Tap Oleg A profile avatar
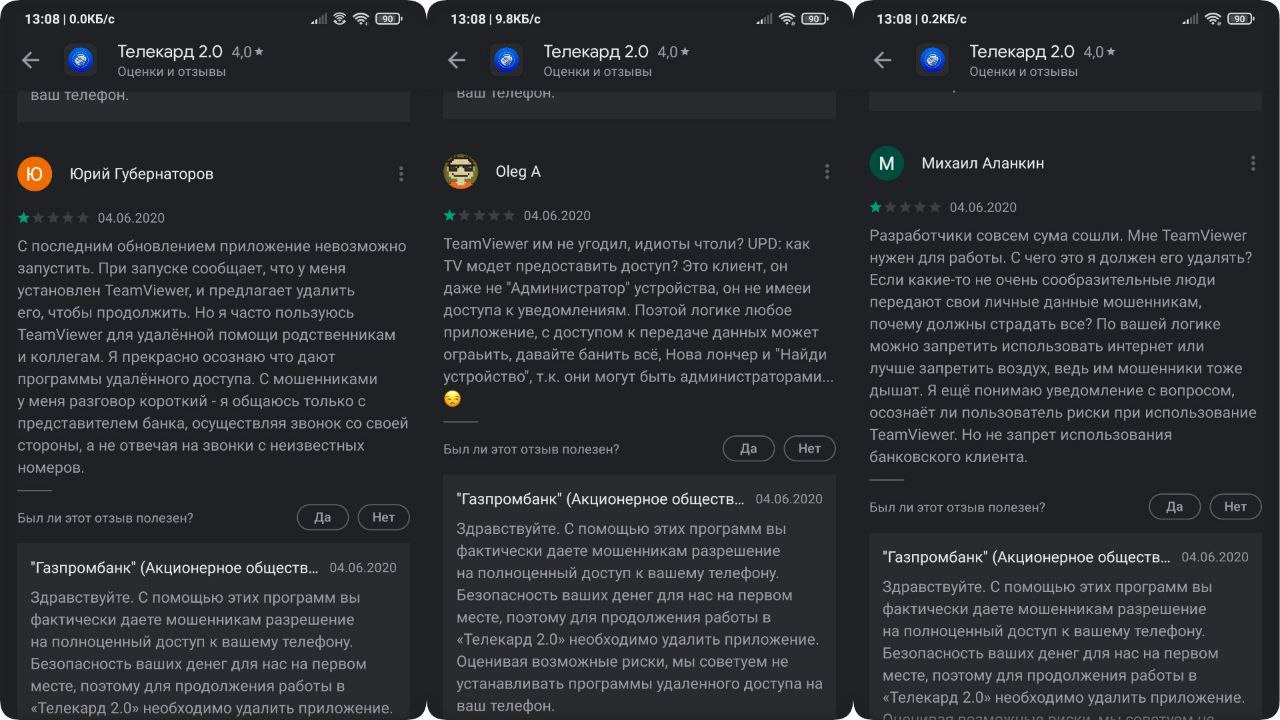 coord(461,172)
